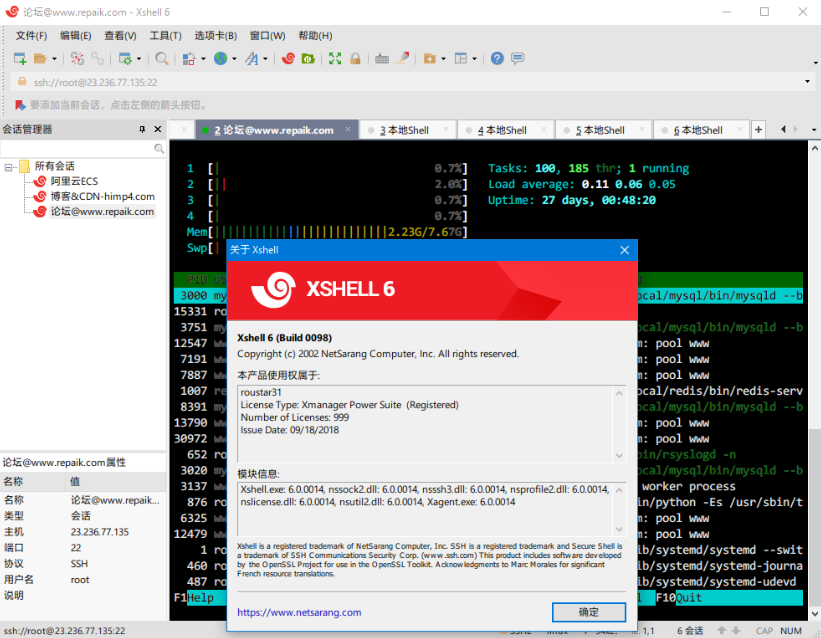The height and width of the screenshot is (638, 821).
Task: Click the host value 23.236.77.135
Action: pos(99,532)
